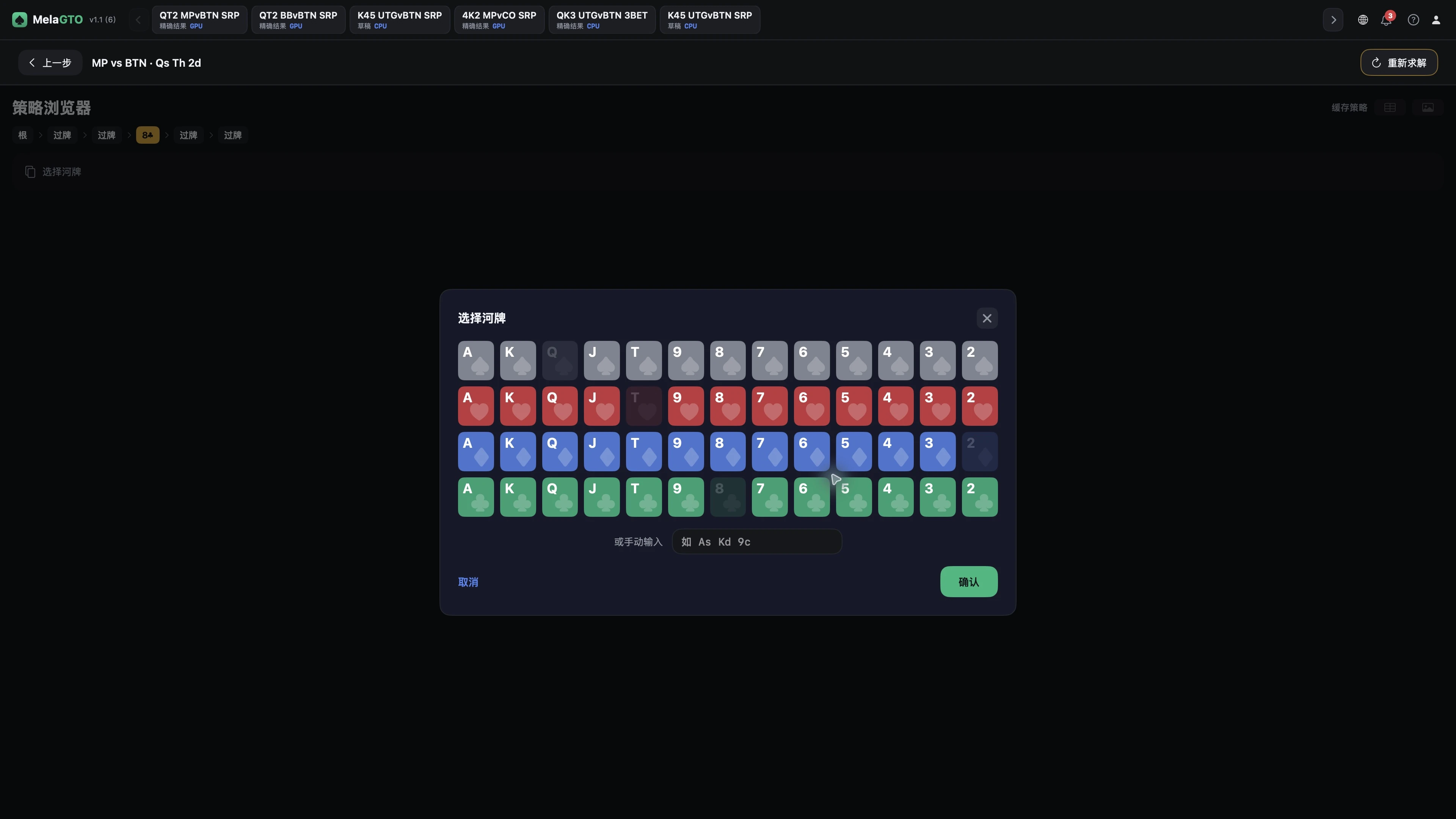This screenshot has width=1456, height=819.
Task: Switch to QT2 MPvBTN SRP tab
Action: (x=199, y=20)
